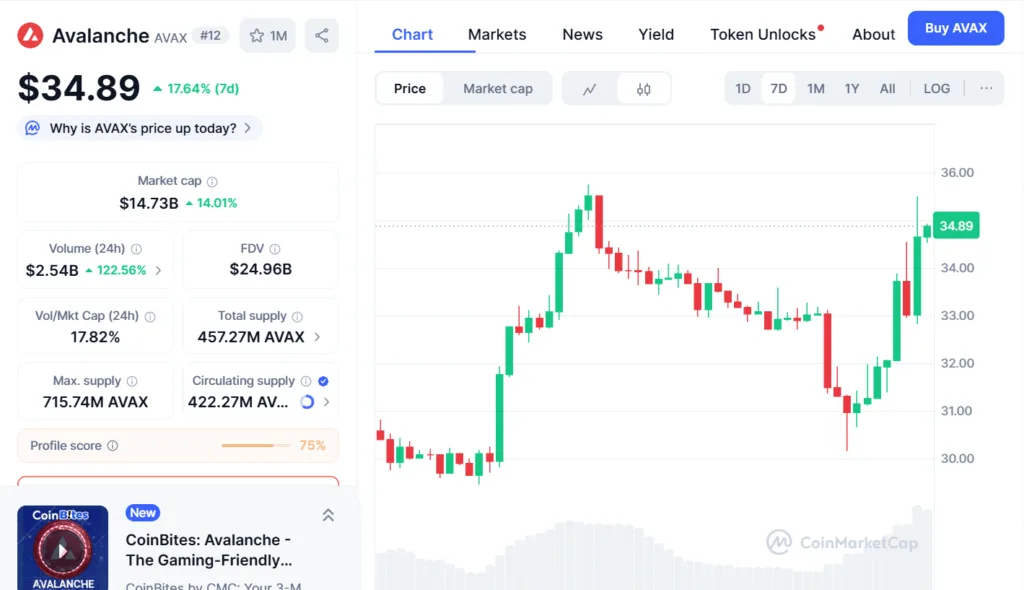This screenshot has width=1024, height=590.
Task: Open the share options icon
Action: [x=322, y=34]
